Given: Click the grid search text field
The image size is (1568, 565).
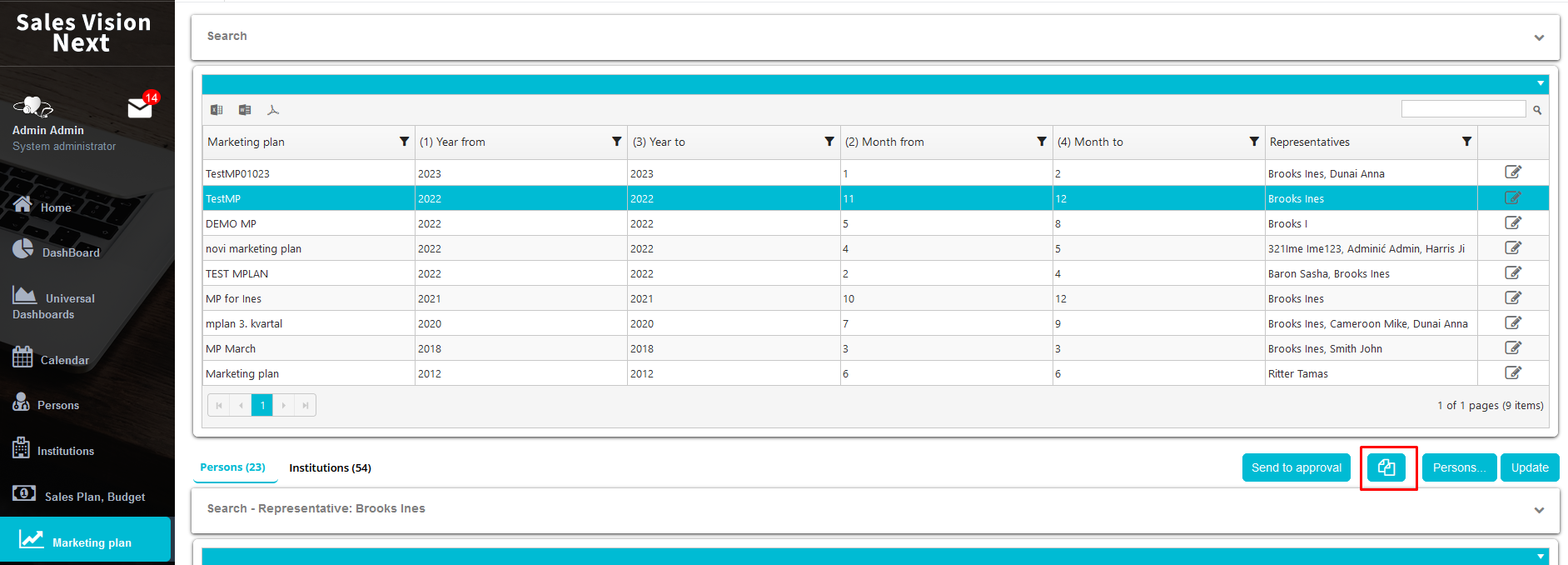Looking at the screenshot, I should click(1463, 109).
